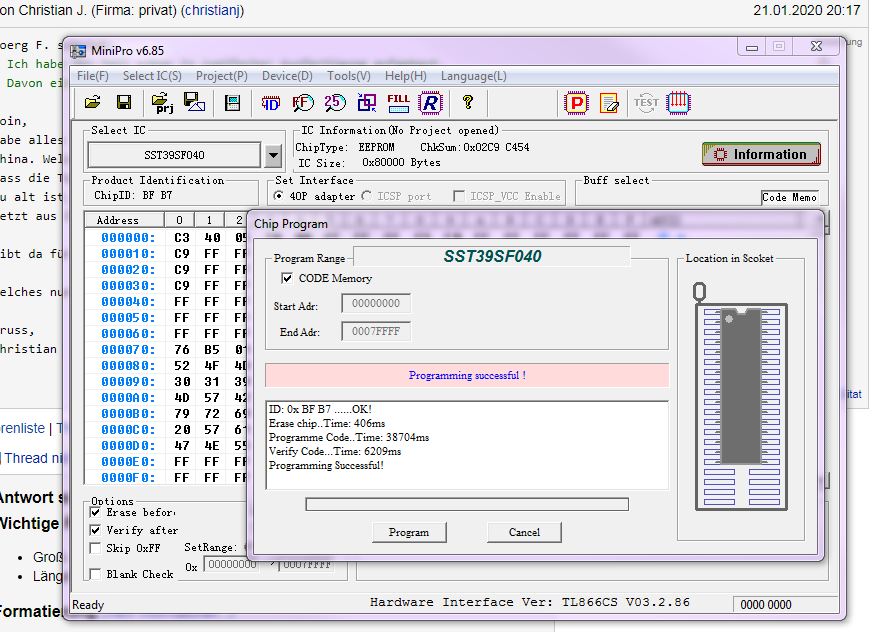This screenshot has width=873, height=632.
Task: Open the Tools(V) menu
Action: pyautogui.click(x=349, y=76)
